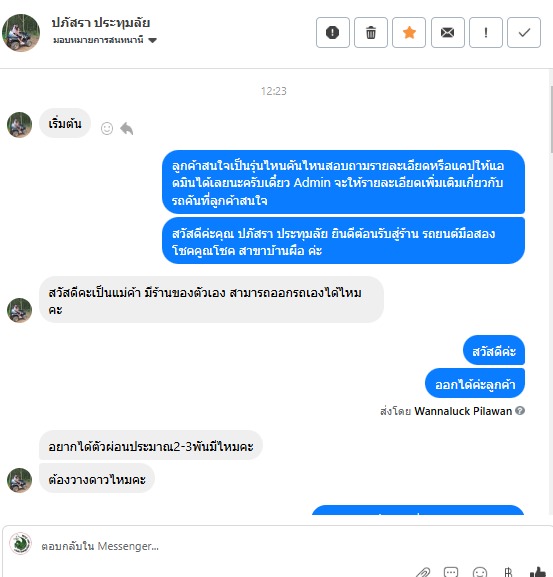Viewport: 553px width, 577px height.
Task: Attach a file with the paperclip icon
Action: (x=423, y=572)
